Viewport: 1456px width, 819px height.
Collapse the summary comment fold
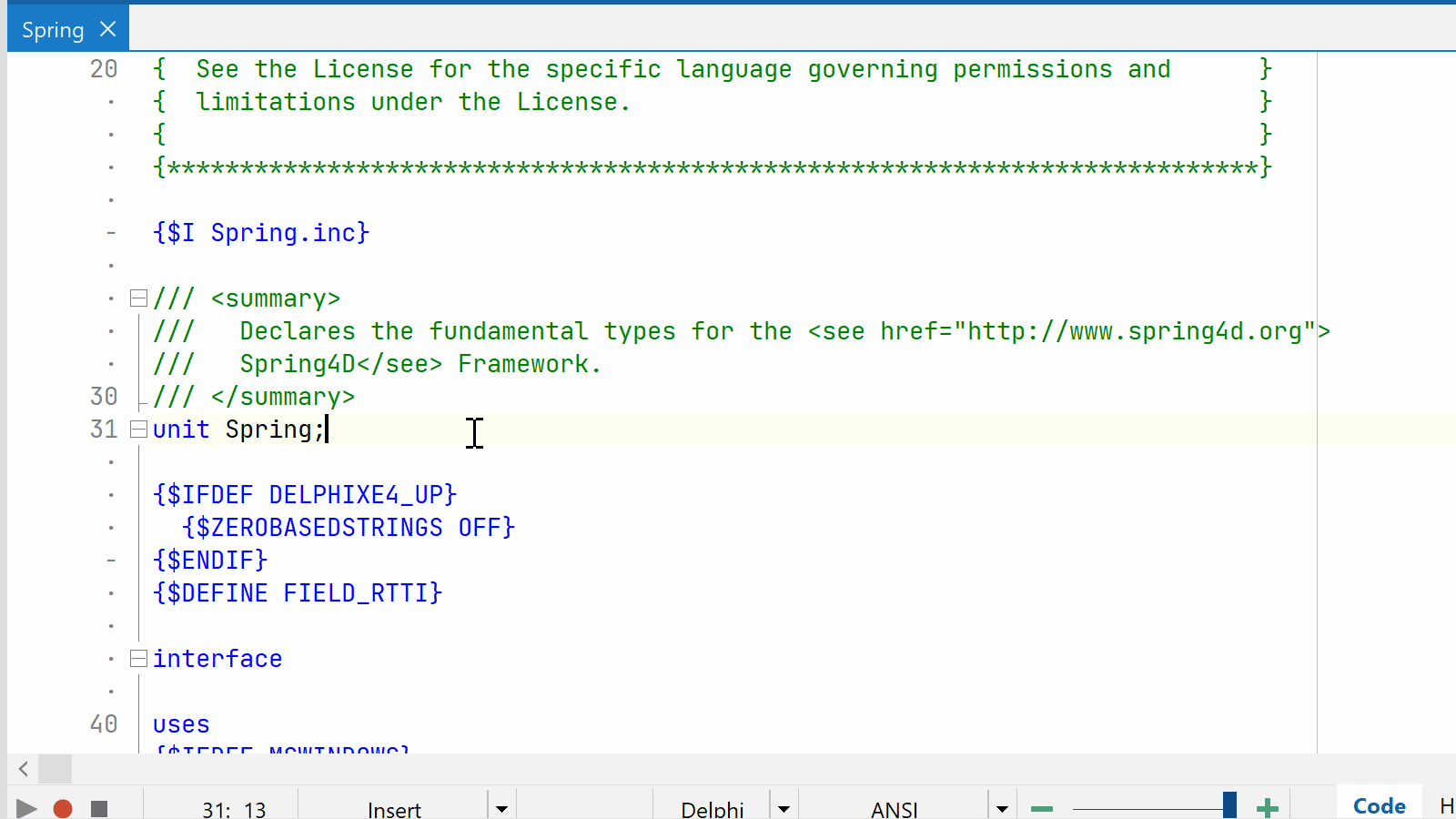(138, 298)
